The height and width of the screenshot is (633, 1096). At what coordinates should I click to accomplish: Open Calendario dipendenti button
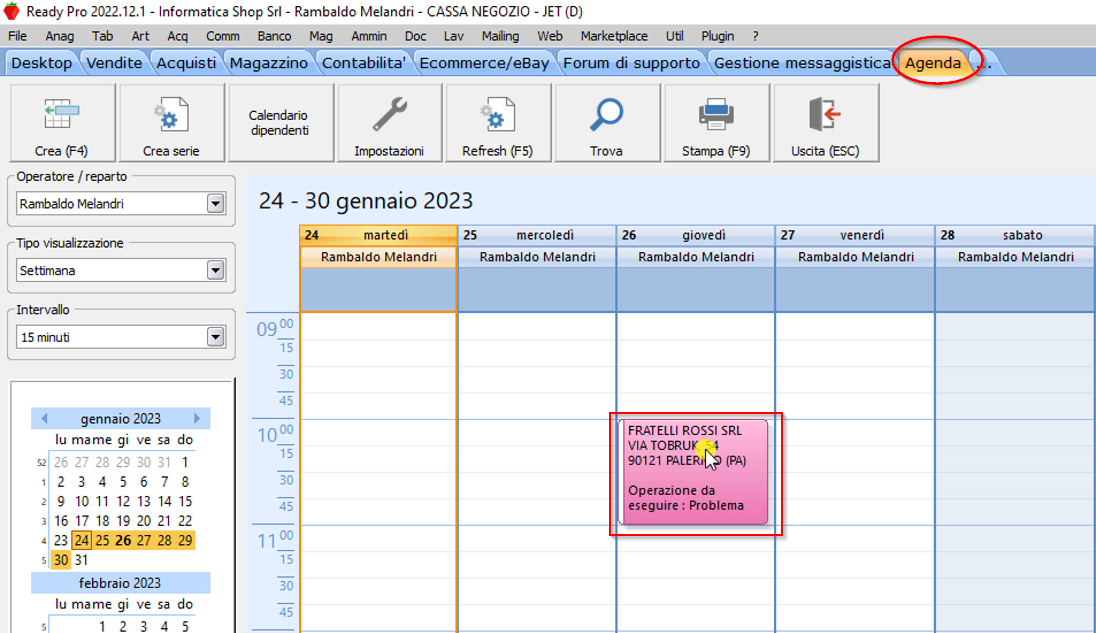point(279,123)
